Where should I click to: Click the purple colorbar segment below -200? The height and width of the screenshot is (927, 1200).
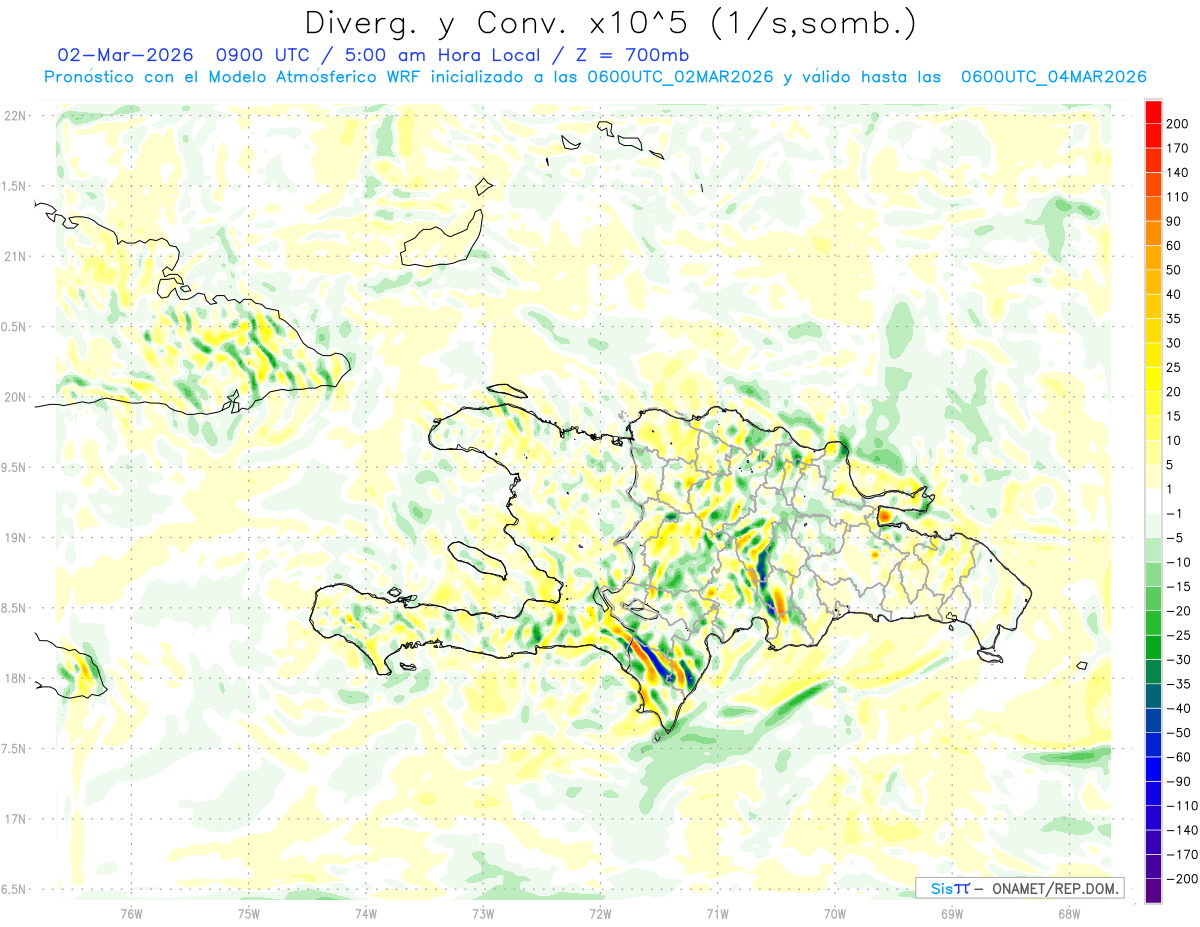tap(1153, 891)
